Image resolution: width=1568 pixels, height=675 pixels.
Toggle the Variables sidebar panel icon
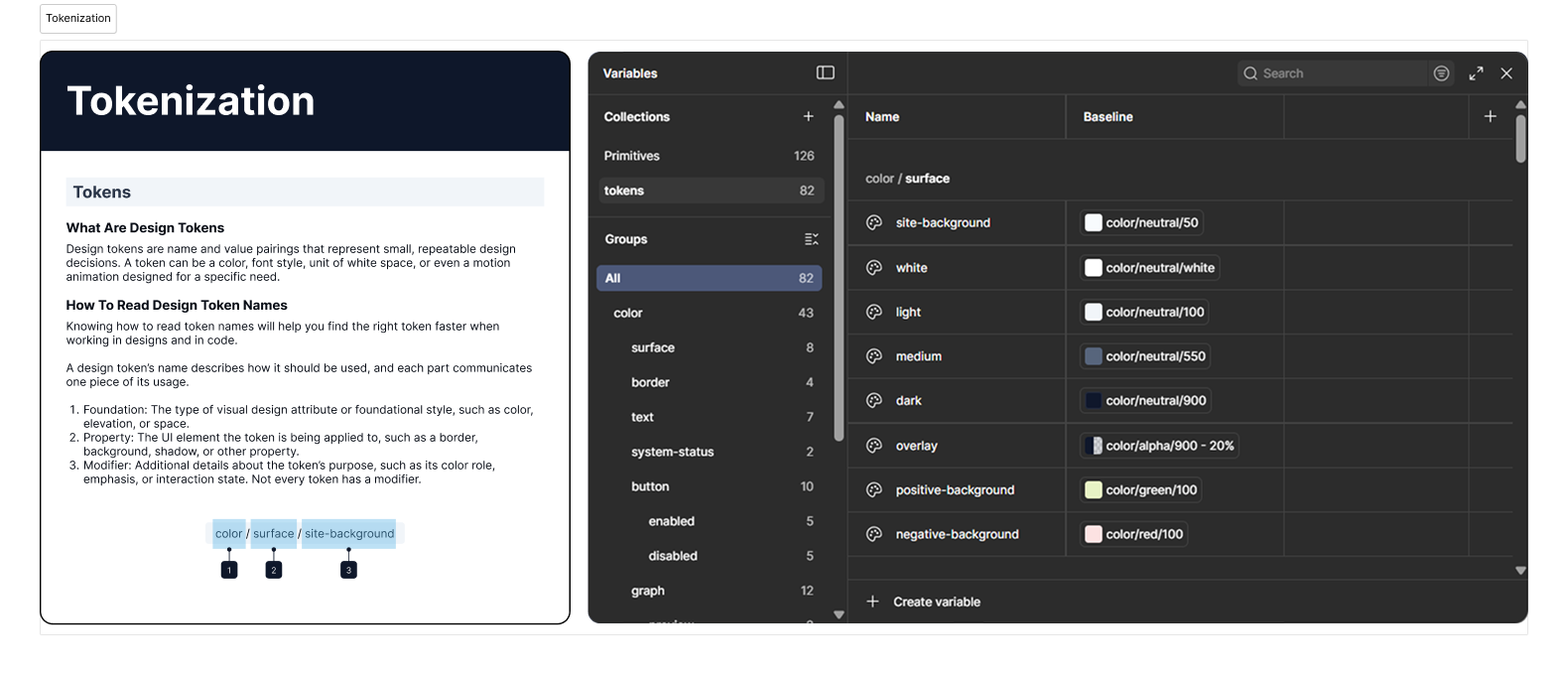825,72
